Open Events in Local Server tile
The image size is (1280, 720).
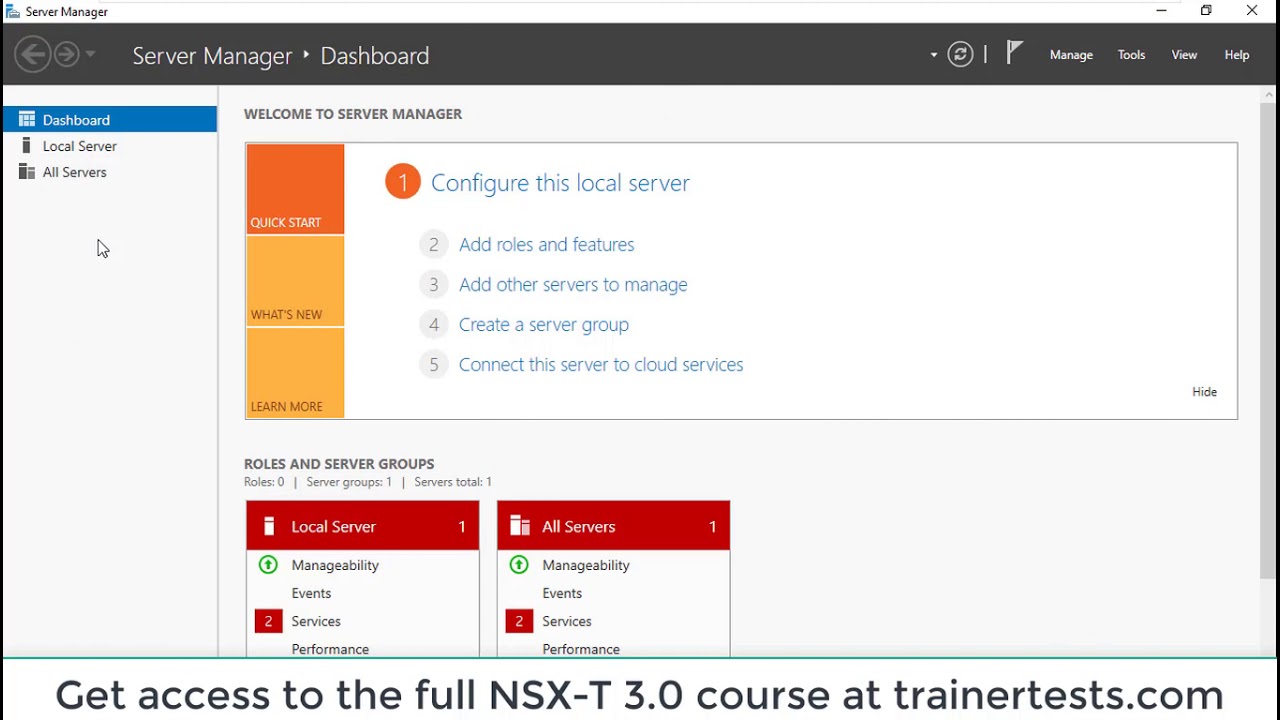(311, 593)
